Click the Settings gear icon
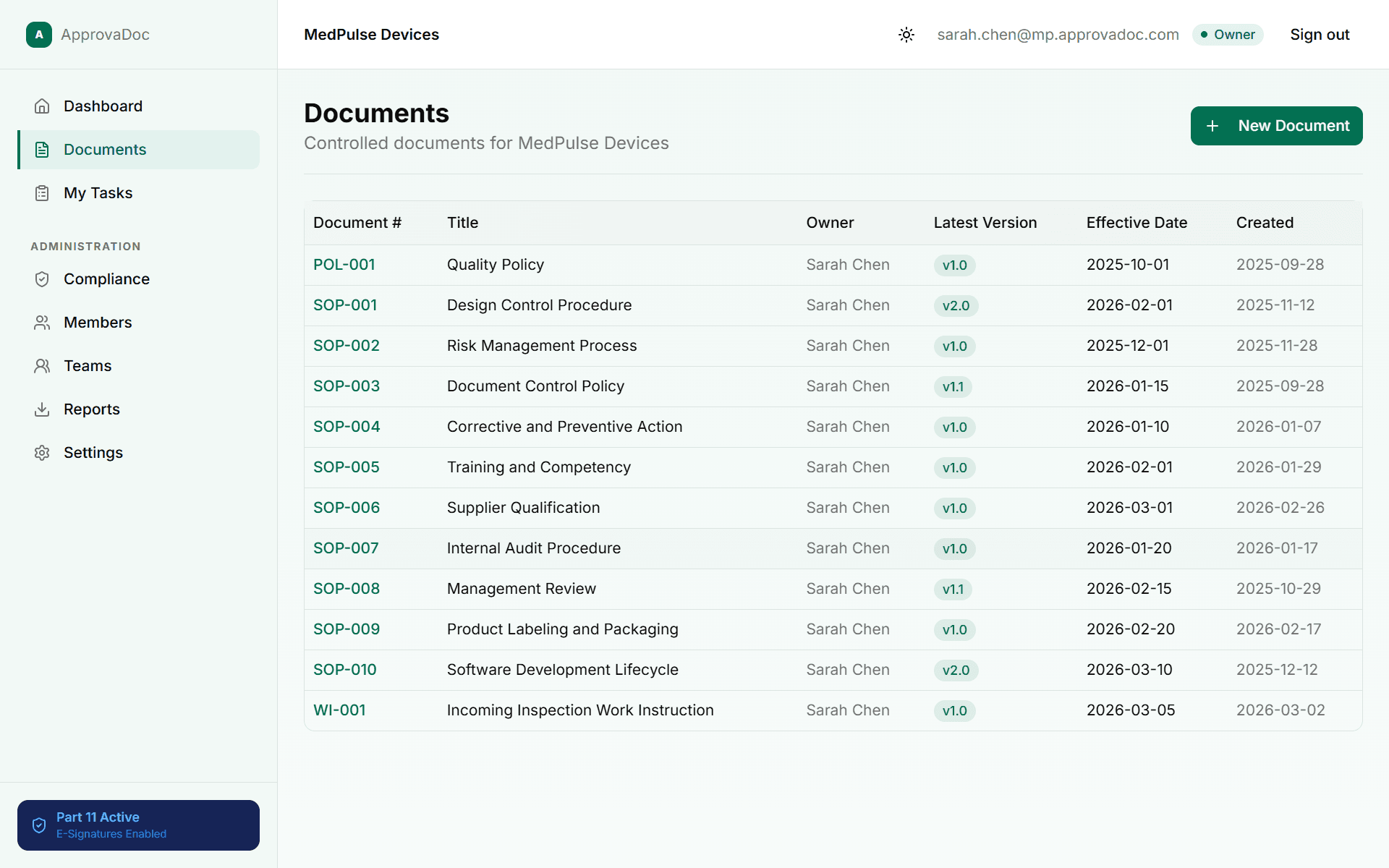1389x868 pixels. point(42,452)
